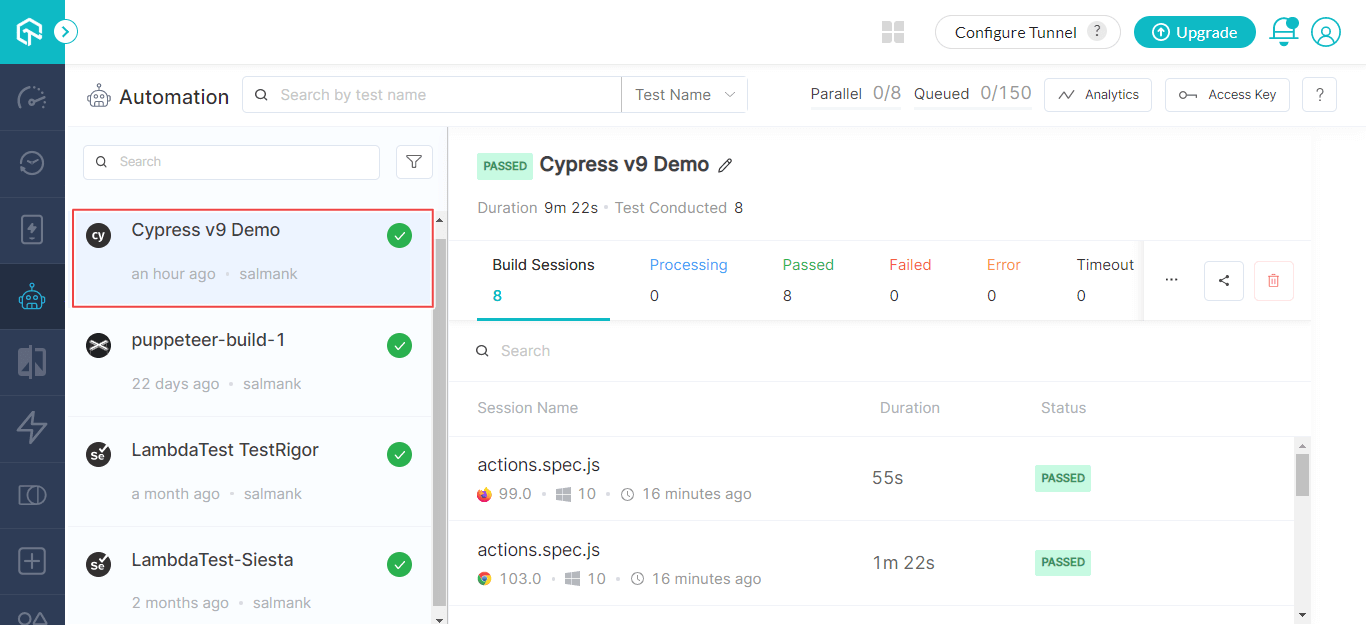Image resolution: width=1366 pixels, height=625 pixels.
Task: Click the Selenium icon beside LambdaTest TestRigor
Action: 98,455
